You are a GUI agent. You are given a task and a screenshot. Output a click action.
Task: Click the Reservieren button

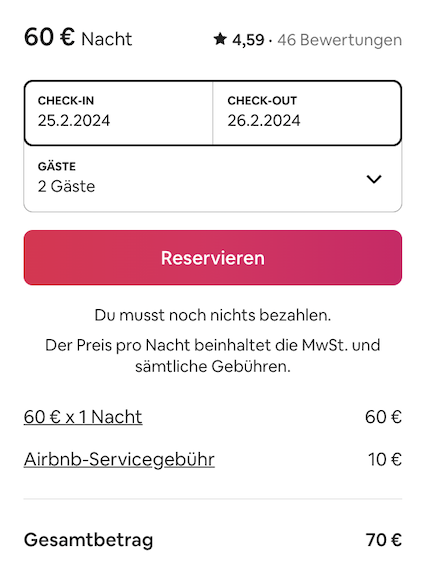[x=213, y=257]
